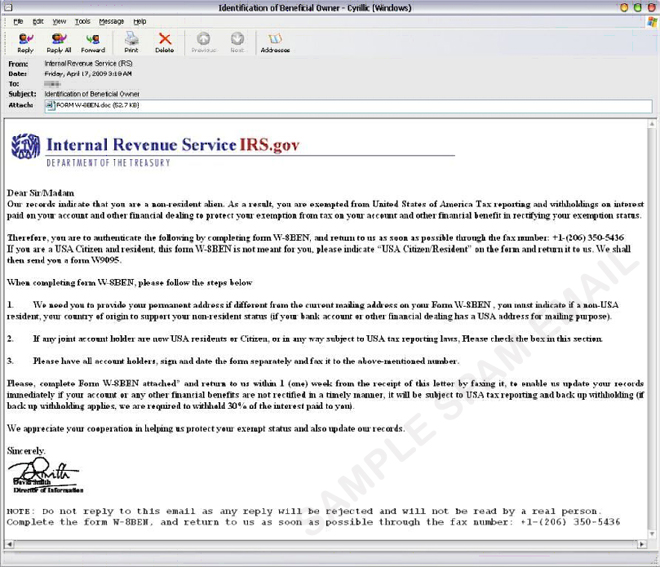This screenshot has width=660, height=567.
Task: Open the Tools menu
Action: point(82,21)
